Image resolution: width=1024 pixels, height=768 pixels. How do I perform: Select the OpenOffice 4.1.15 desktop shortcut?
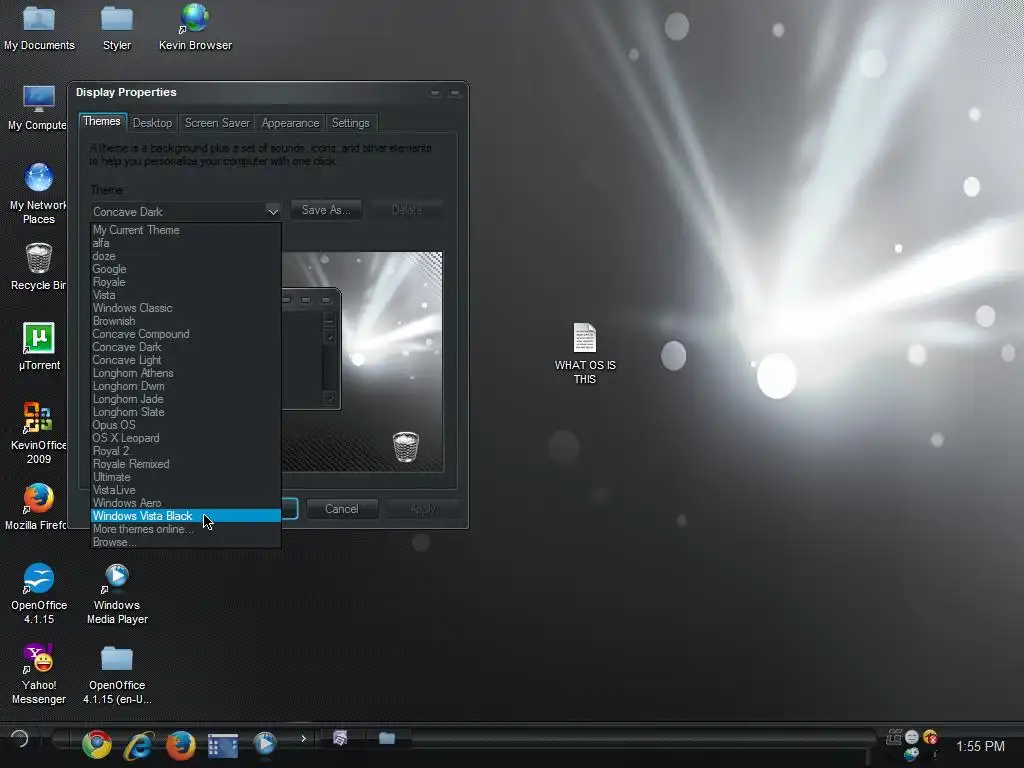pyautogui.click(x=39, y=594)
